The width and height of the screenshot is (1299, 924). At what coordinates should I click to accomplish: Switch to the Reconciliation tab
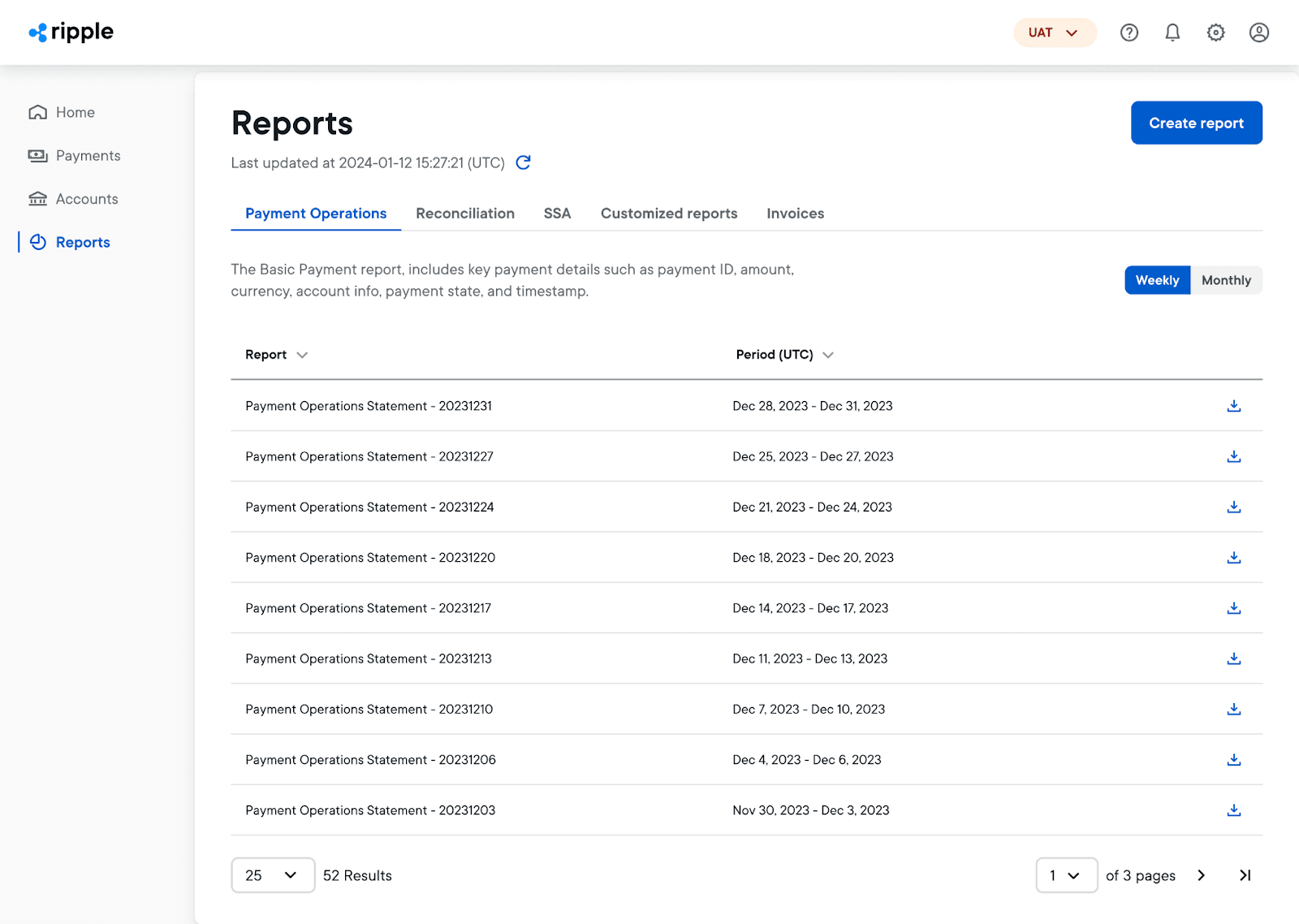[465, 213]
